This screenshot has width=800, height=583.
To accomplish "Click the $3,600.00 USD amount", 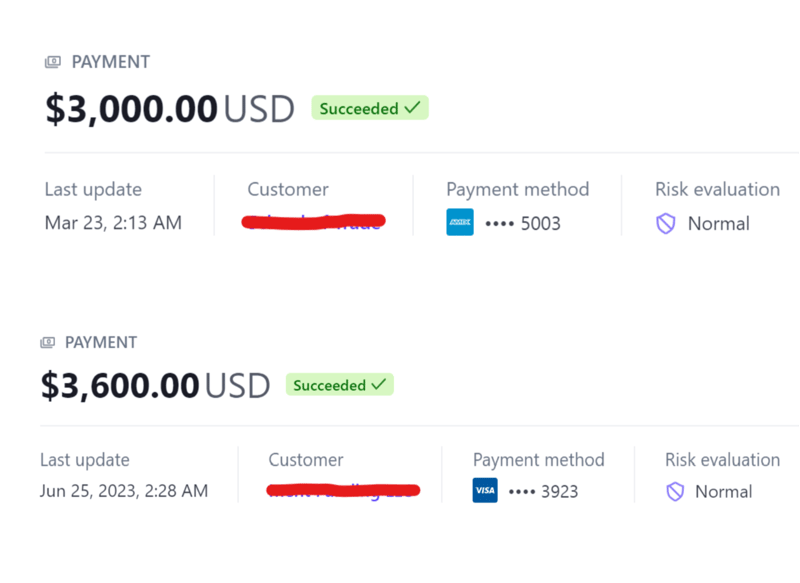I will (155, 385).
